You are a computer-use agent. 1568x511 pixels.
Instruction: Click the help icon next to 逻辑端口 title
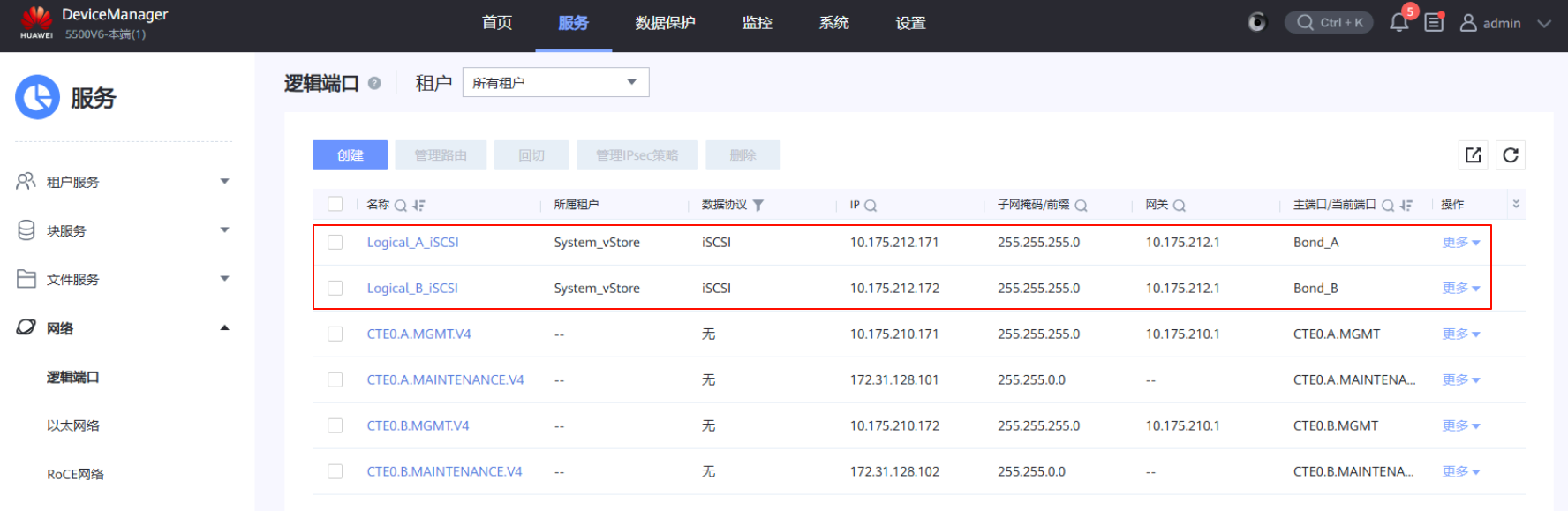[x=374, y=83]
